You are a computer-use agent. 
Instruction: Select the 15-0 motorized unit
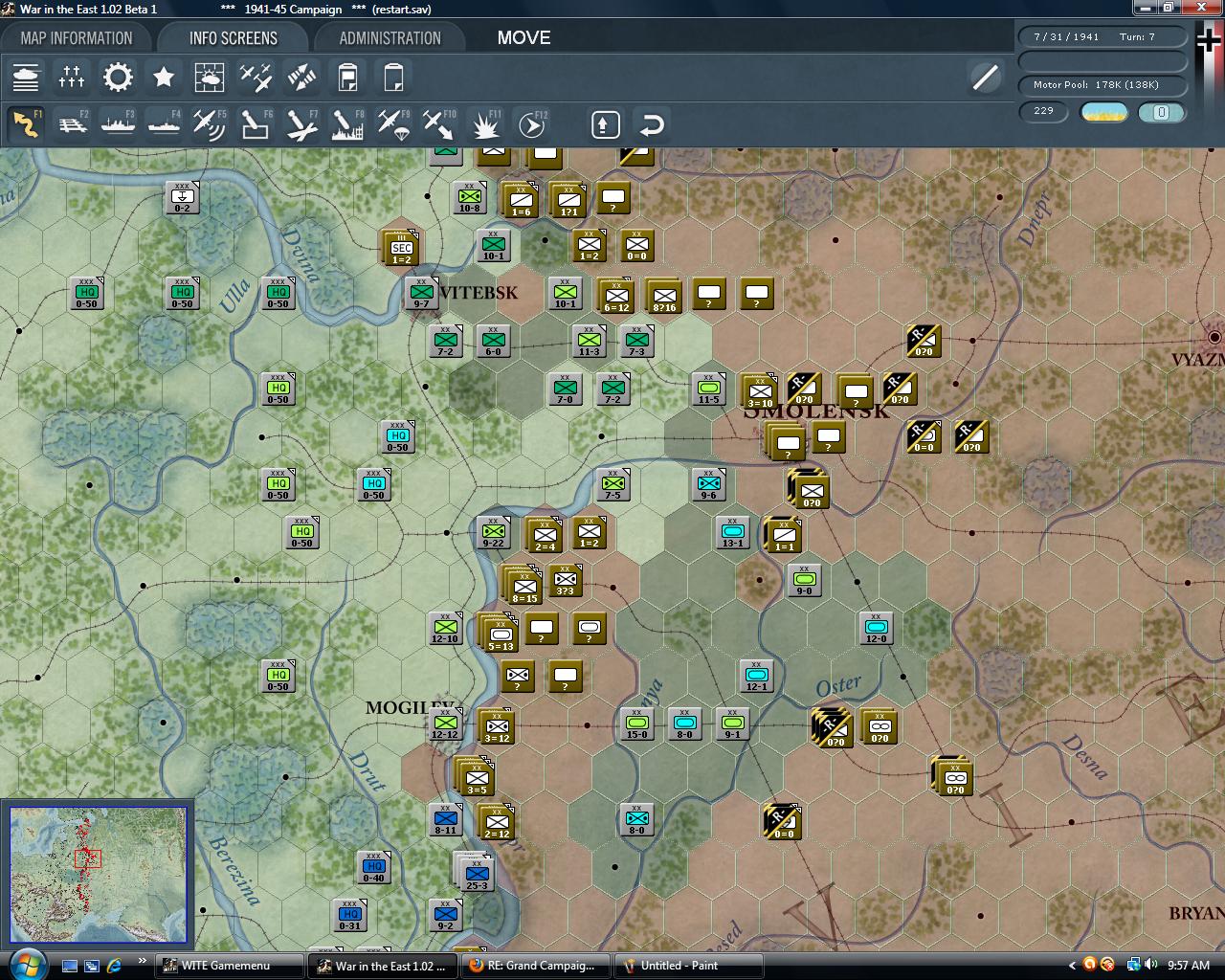[636, 724]
